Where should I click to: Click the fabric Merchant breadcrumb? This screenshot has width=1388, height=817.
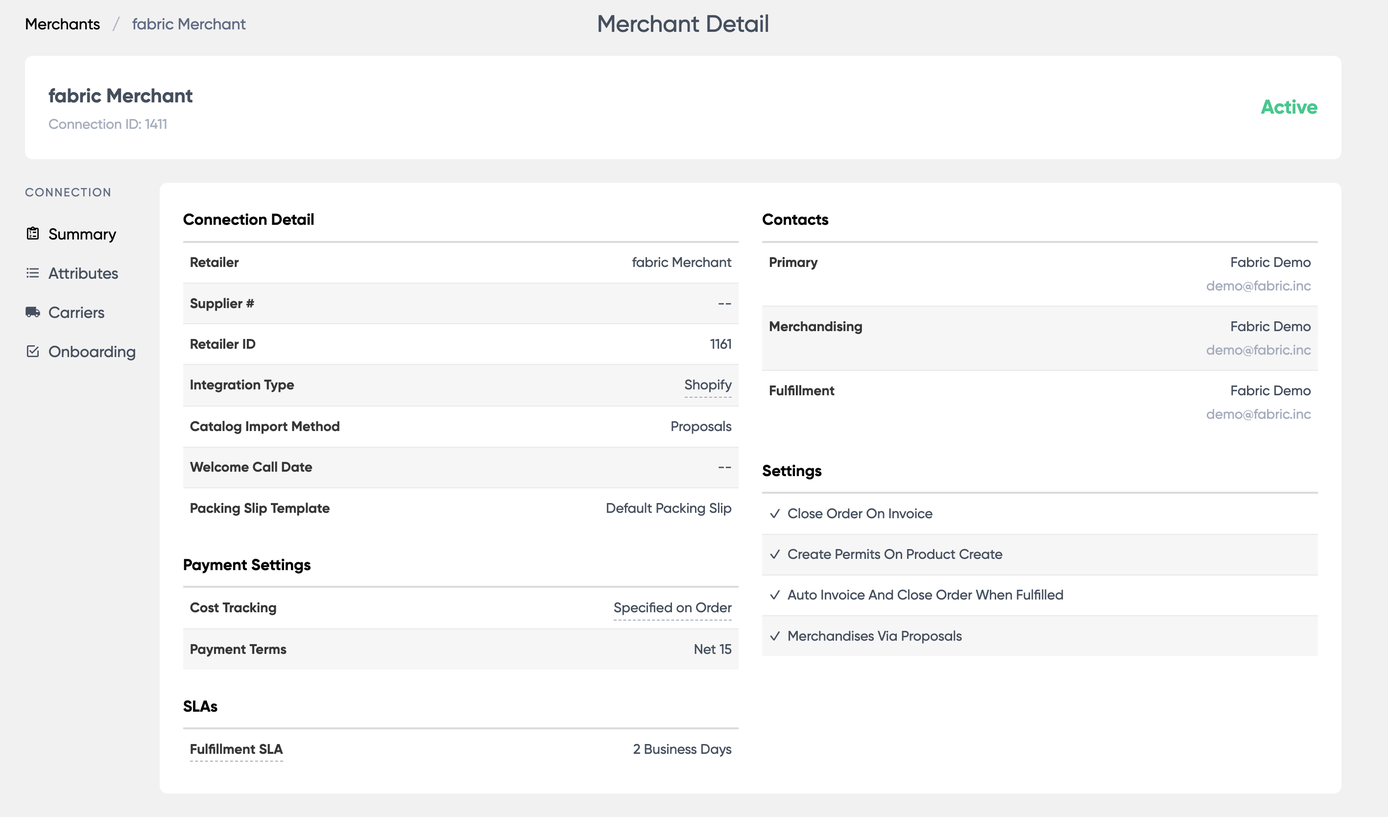coord(189,24)
